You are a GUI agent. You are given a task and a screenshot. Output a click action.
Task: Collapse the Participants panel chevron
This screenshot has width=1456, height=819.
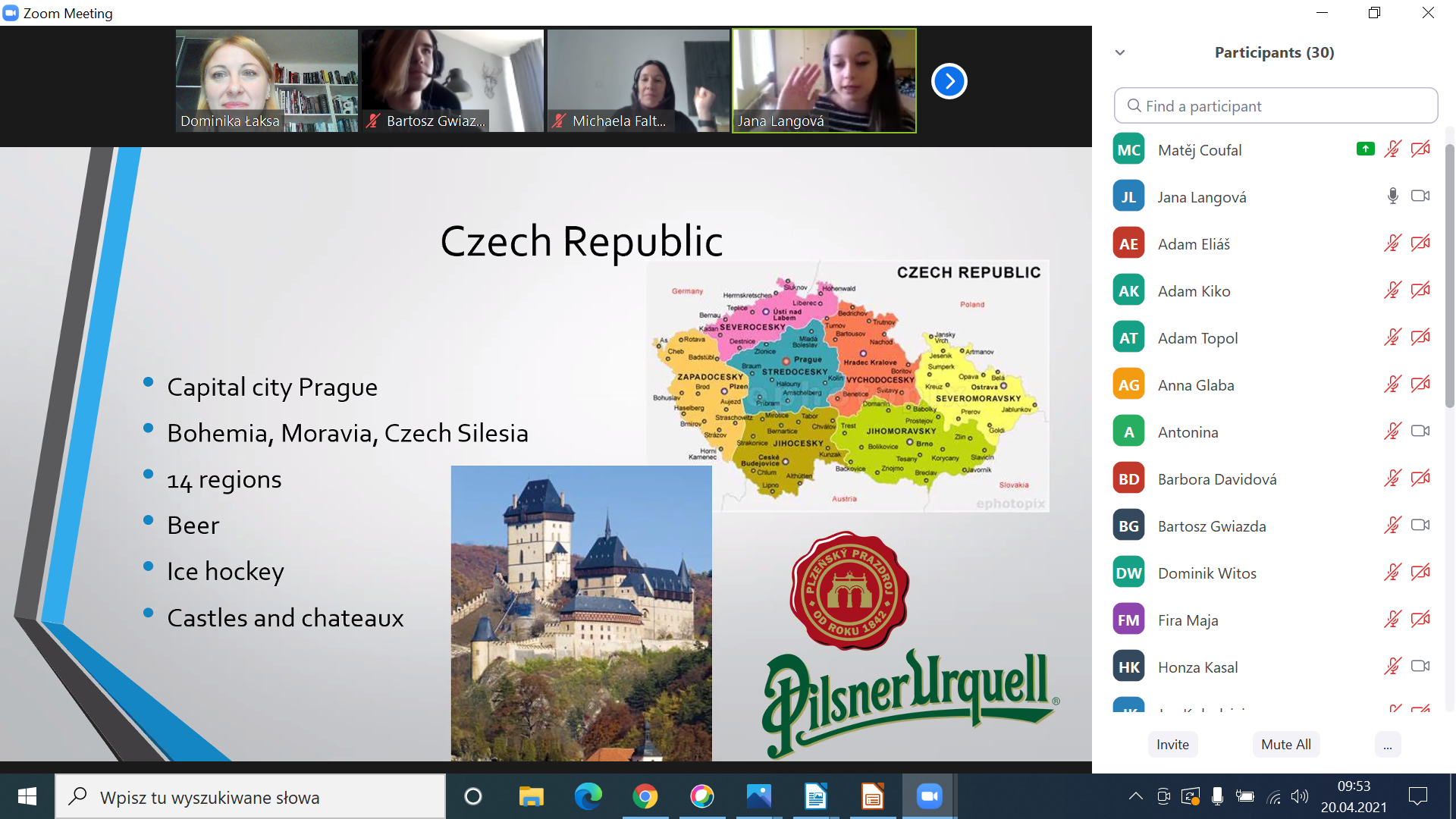click(x=1120, y=52)
